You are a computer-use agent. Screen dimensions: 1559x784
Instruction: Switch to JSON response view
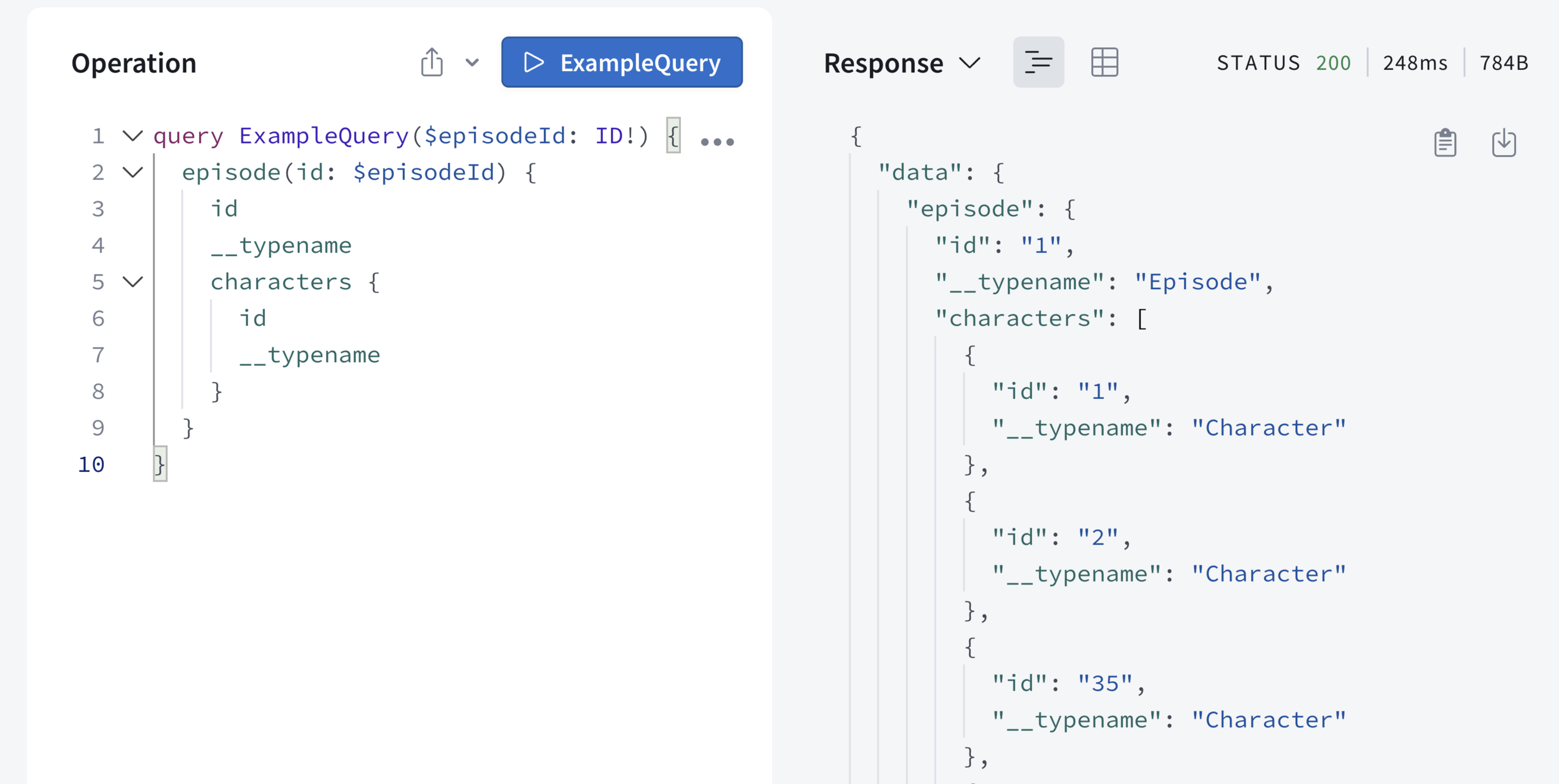pyautogui.click(x=1038, y=62)
